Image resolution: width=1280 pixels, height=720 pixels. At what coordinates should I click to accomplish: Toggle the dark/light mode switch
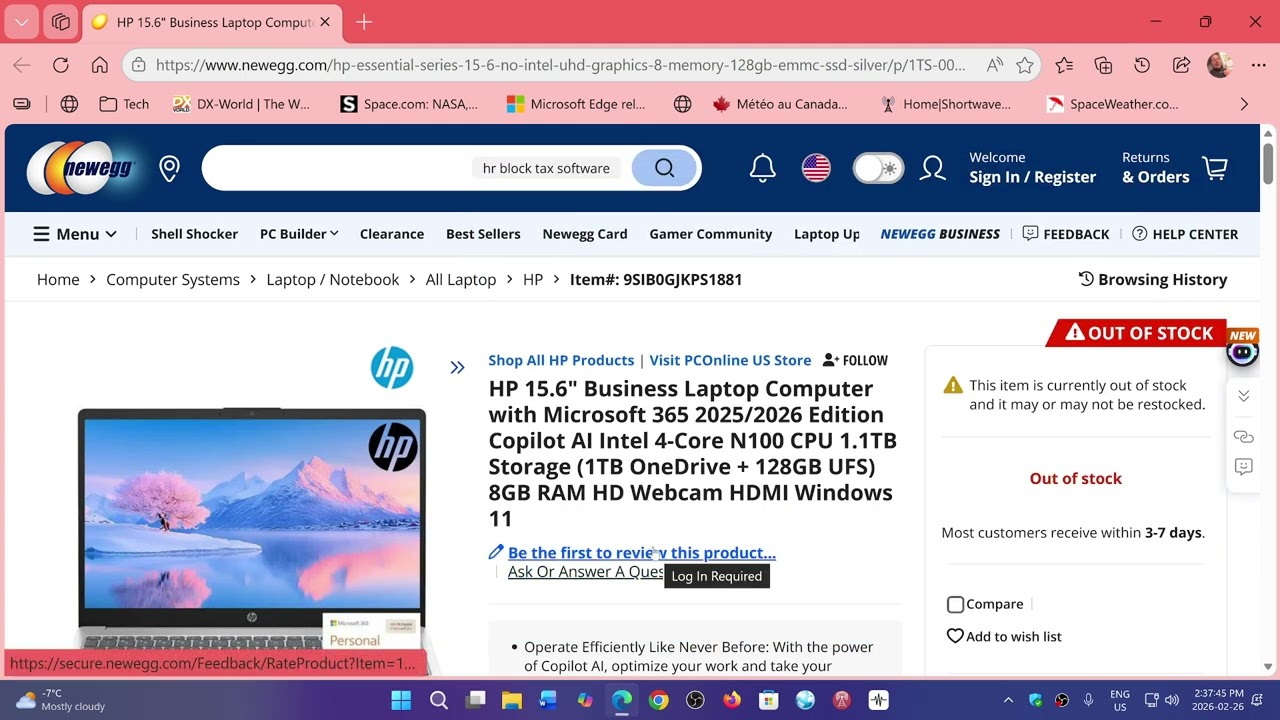click(x=878, y=168)
